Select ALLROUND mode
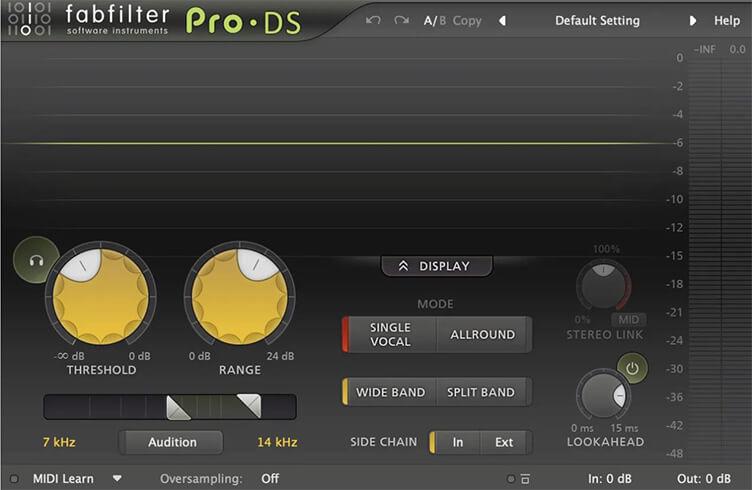The width and height of the screenshot is (752, 490). pyautogui.click(x=483, y=335)
